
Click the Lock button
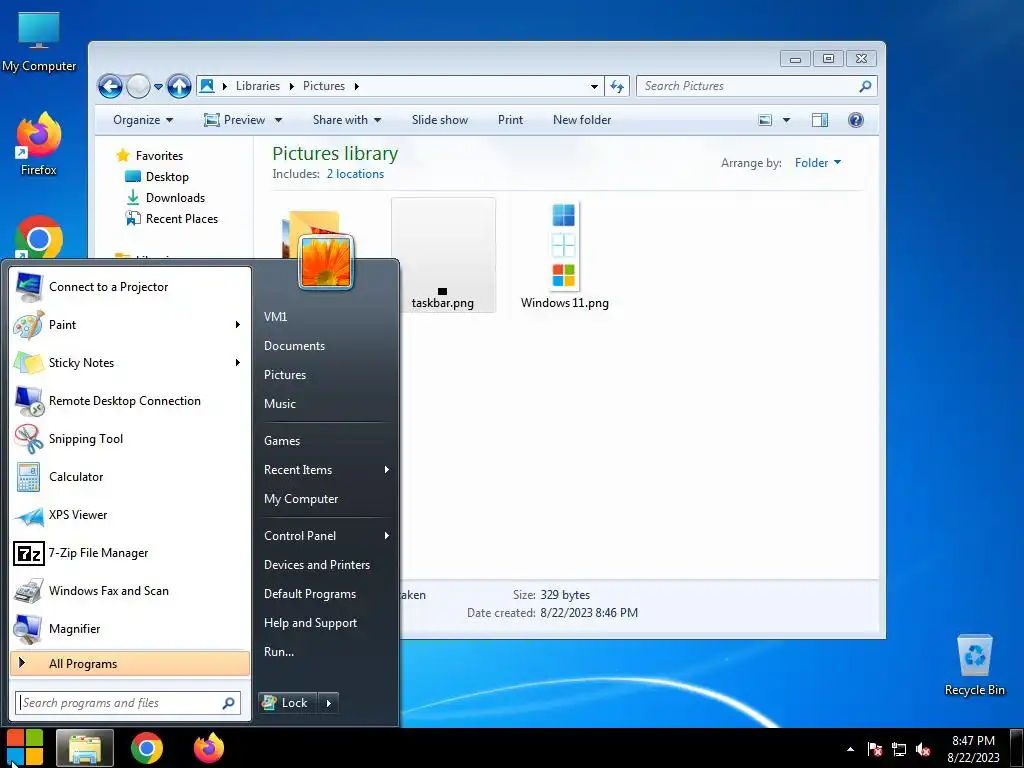(287, 703)
